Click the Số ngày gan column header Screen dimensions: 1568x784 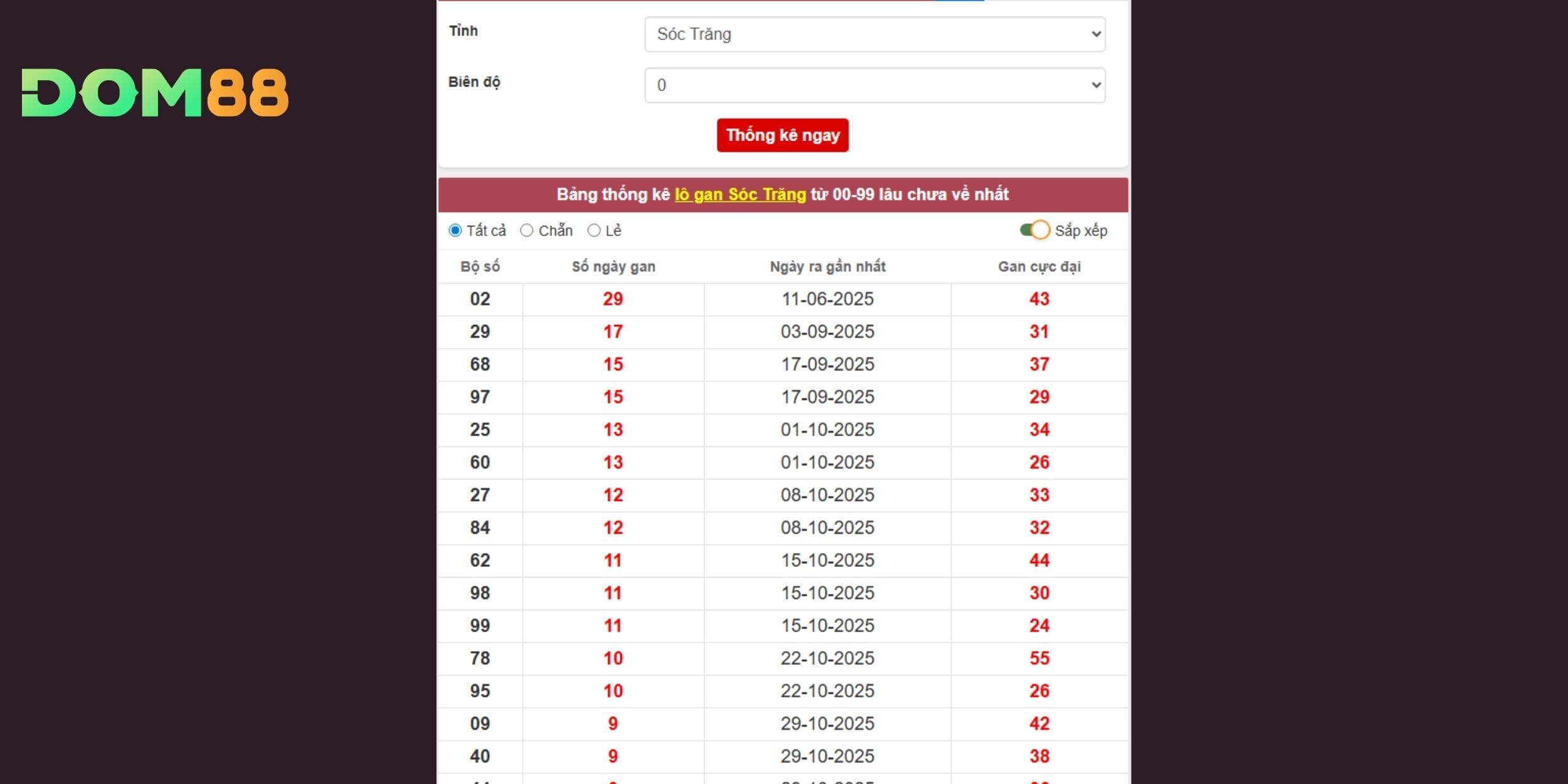(x=613, y=267)
